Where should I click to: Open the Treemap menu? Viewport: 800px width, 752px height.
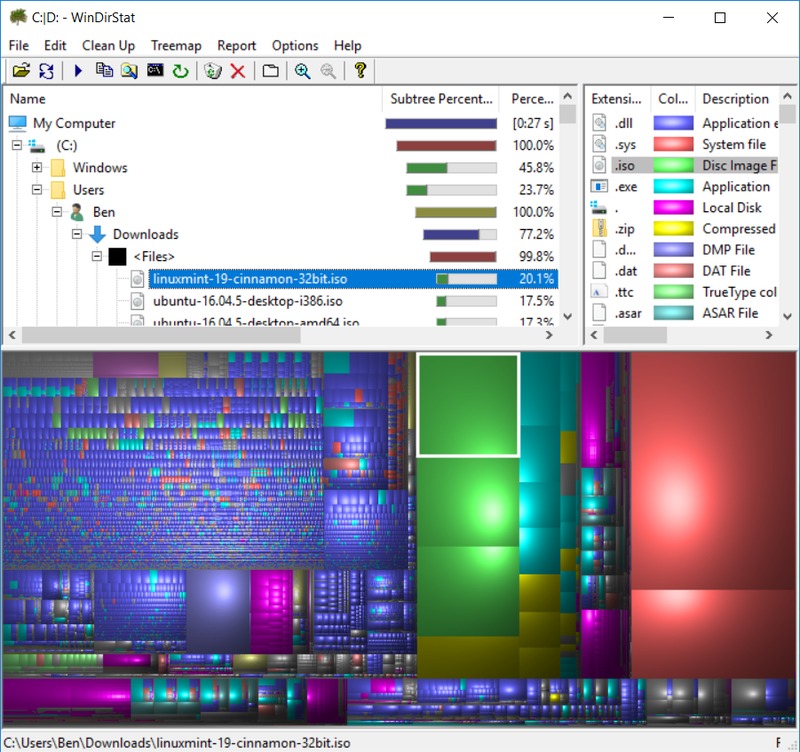point(176,45)
